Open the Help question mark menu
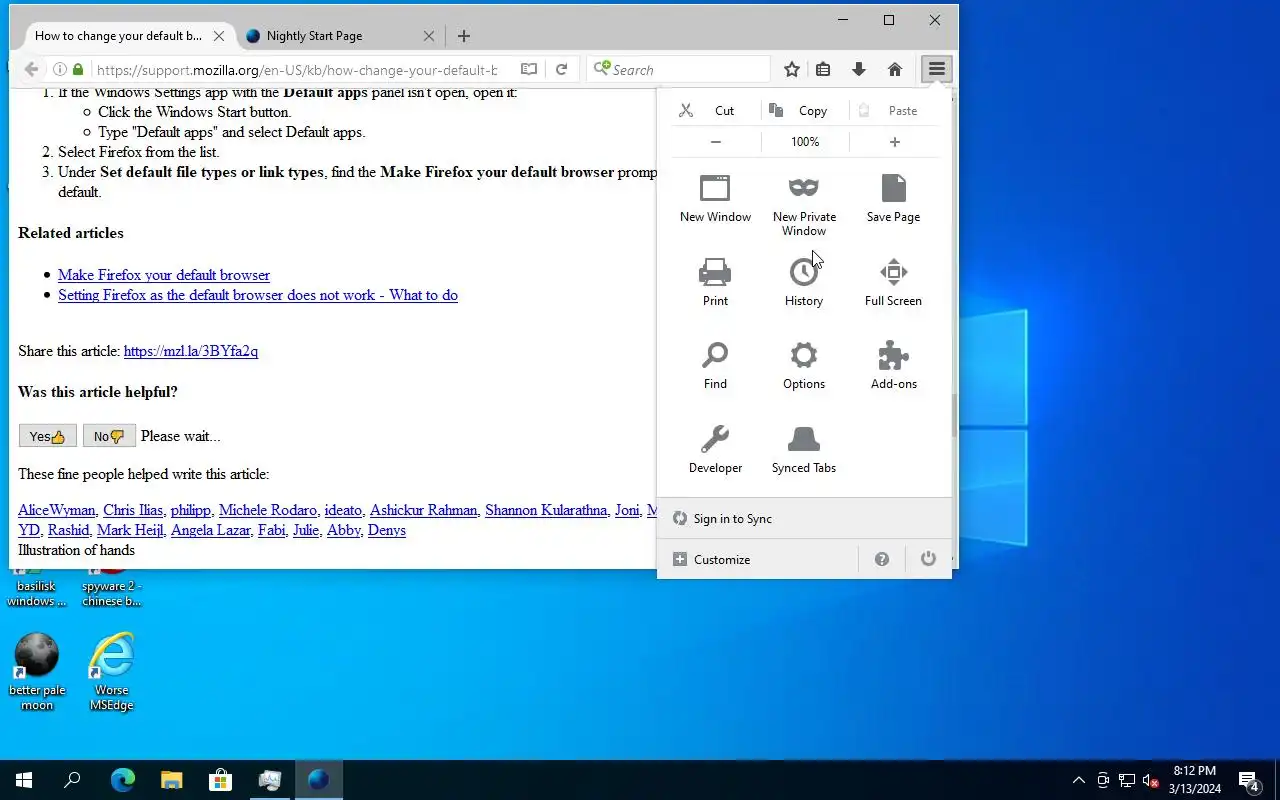This screenshot has height=800, width=1280. point(882,559)
